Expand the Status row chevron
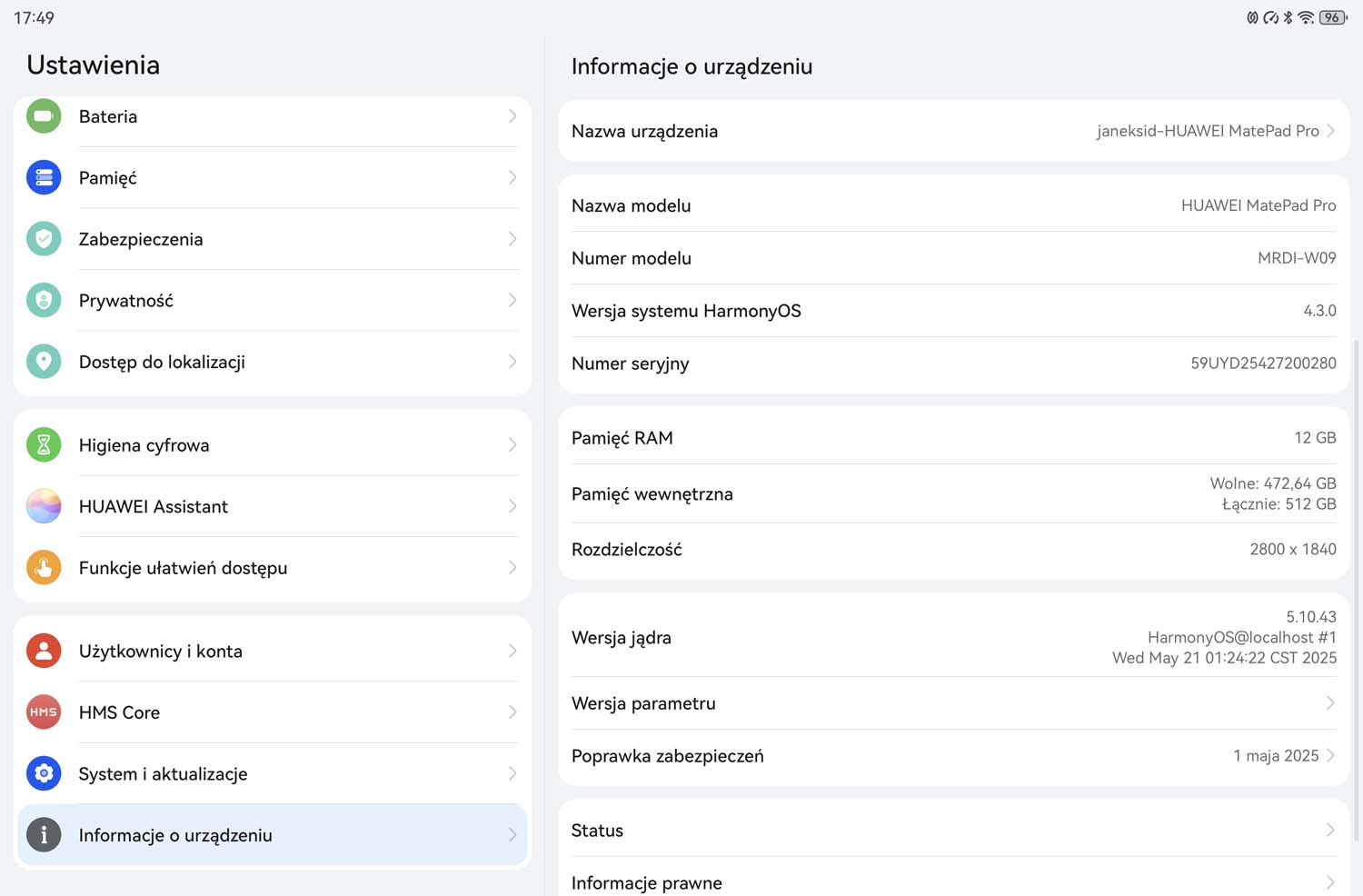Screen dimensions: 1363x896 [x=1330, y=831]
